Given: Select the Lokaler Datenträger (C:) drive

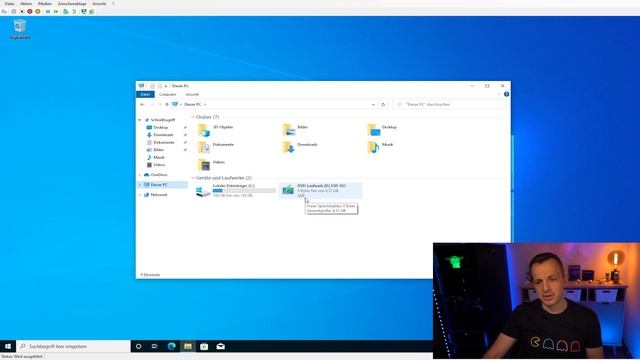Looking at the screenshot, I should pos(236,191).
